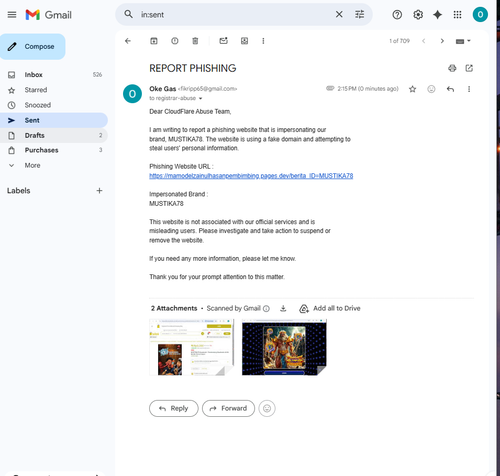Open Drafts folder
The image size is (500, 476).
pos(54,135)
